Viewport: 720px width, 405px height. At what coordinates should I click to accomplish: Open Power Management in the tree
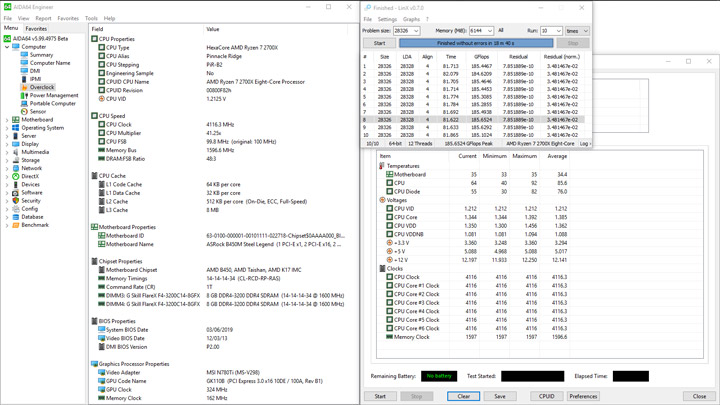click(x=54, y=95)
